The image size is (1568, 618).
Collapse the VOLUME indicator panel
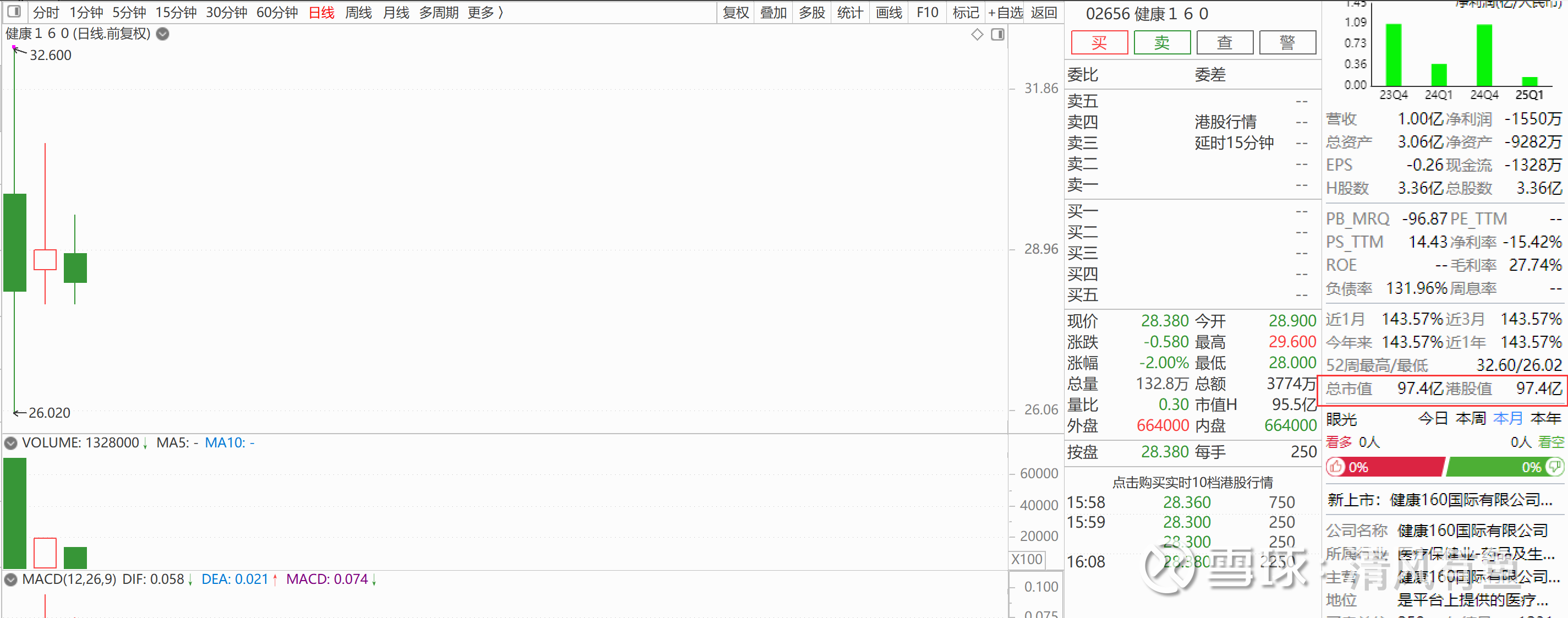pyautogui.click(x=10, y=443)
